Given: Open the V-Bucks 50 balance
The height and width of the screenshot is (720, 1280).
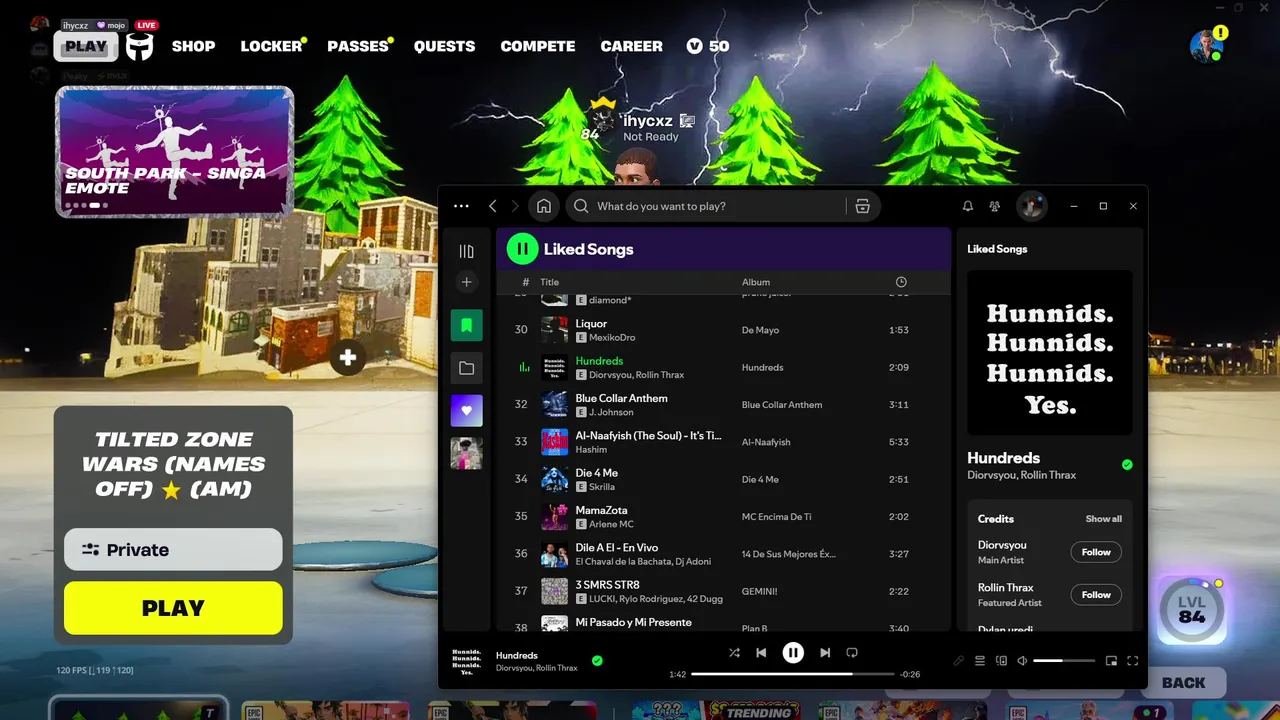Looking at the screenshot, I should 707,46.
